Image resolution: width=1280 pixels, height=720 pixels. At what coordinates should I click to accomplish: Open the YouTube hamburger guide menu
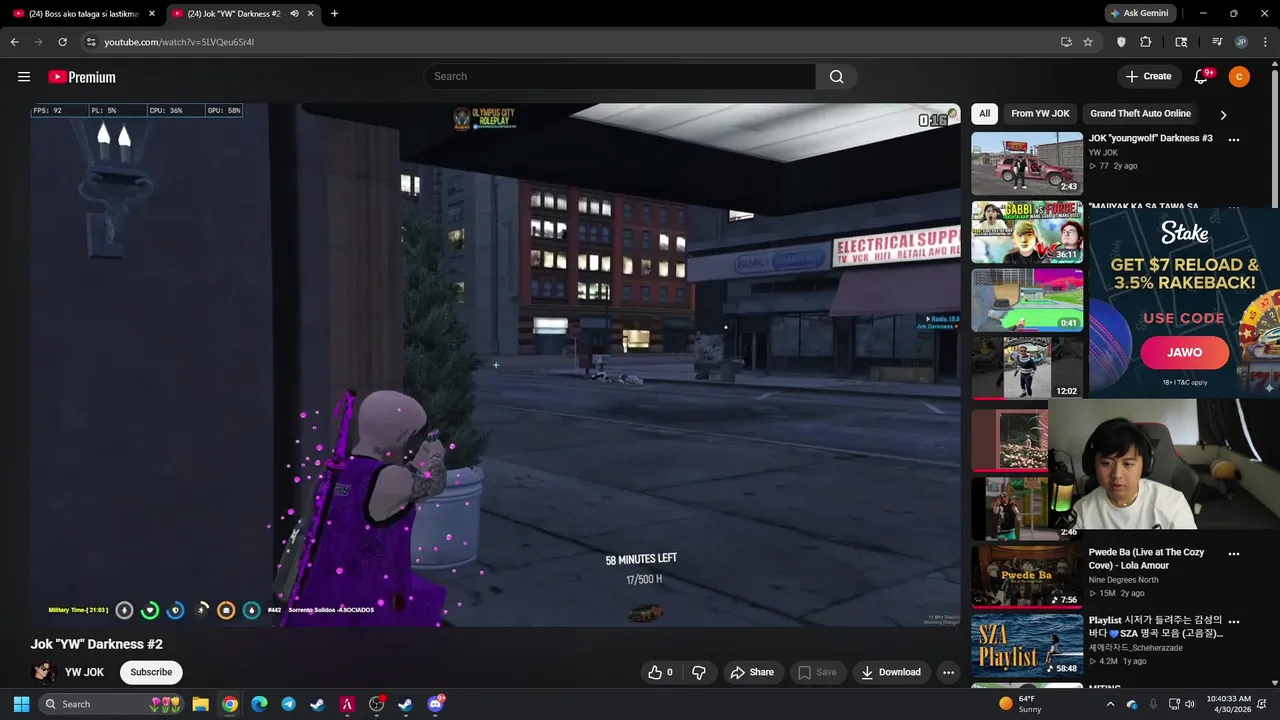click(24, 77)
